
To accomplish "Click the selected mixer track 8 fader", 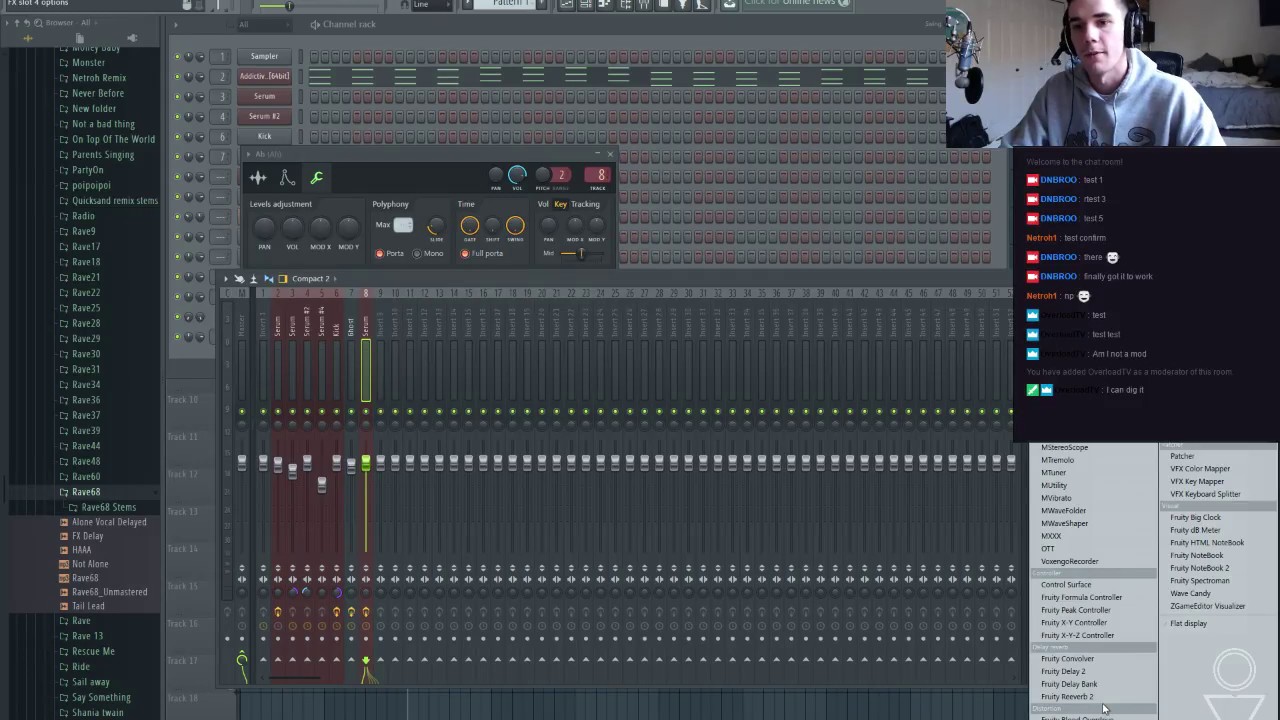I will (x=366, y=464).
